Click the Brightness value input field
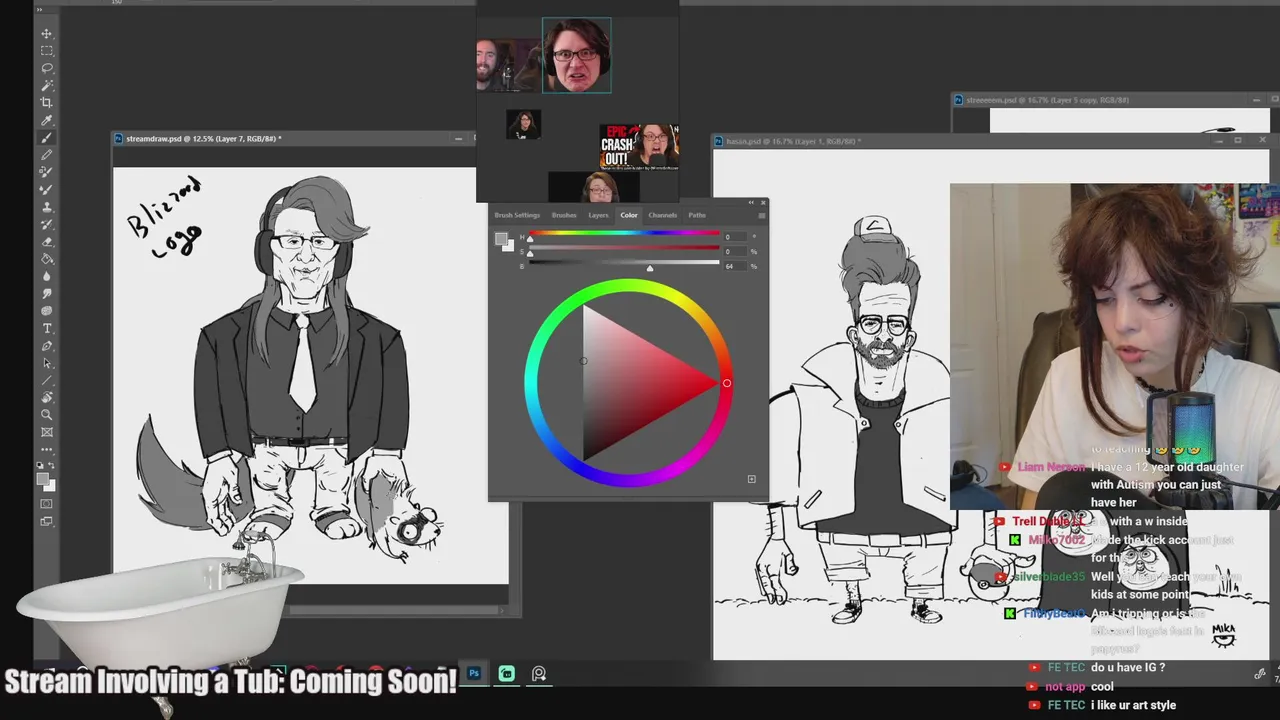The image size is (1280, 720). tap(735, 267)
